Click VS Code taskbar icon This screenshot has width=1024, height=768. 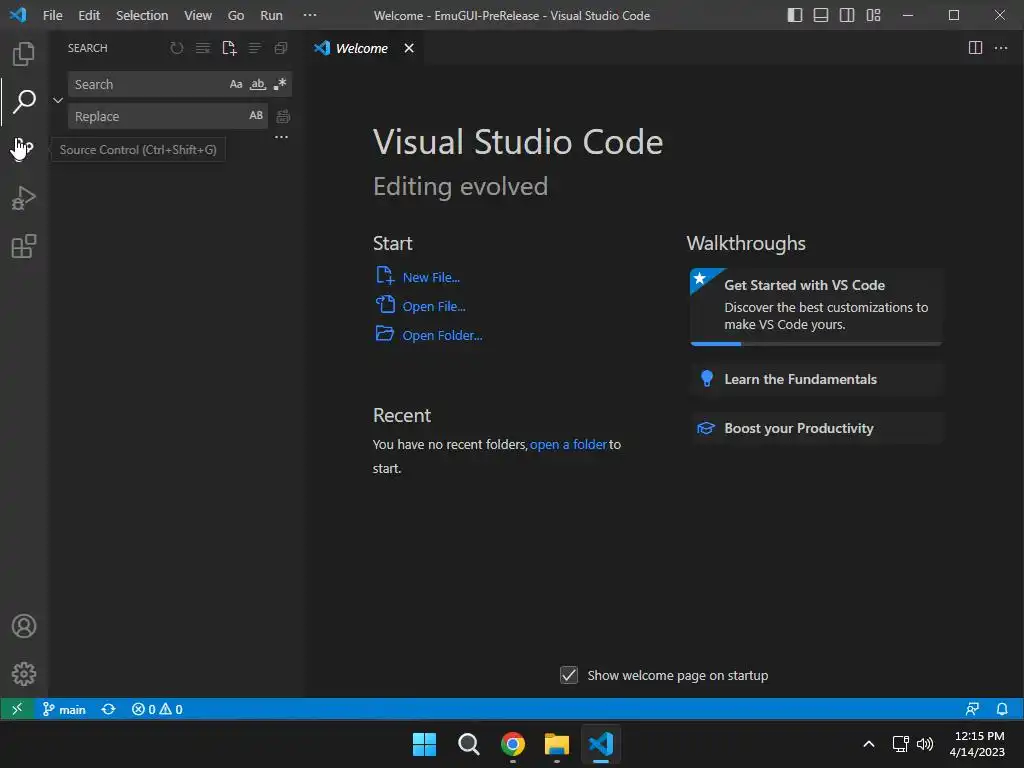tap(601, 744)
